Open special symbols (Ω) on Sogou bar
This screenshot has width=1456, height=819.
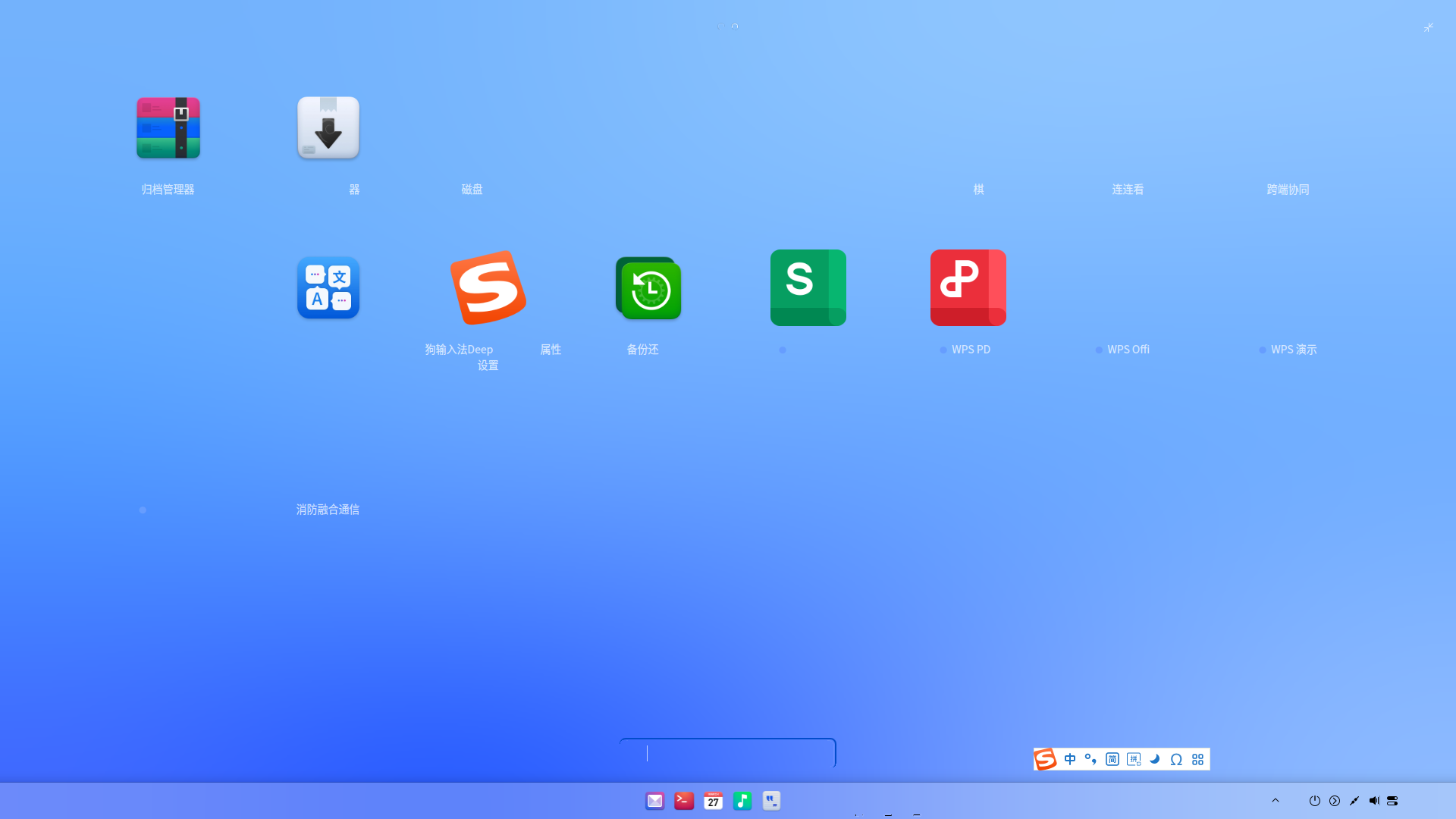1176,759
